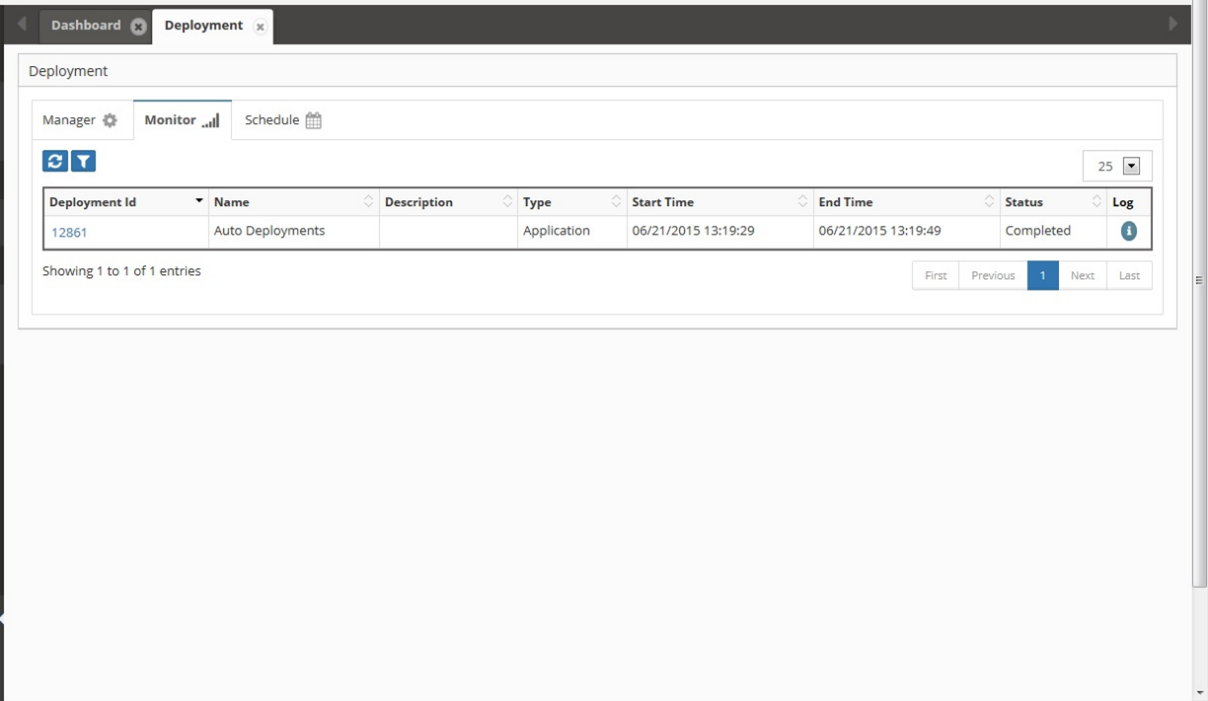Viewport: 1208px width, 701px height.
Task: Click the Monitor chart icon
Action: tap(211, 119)
